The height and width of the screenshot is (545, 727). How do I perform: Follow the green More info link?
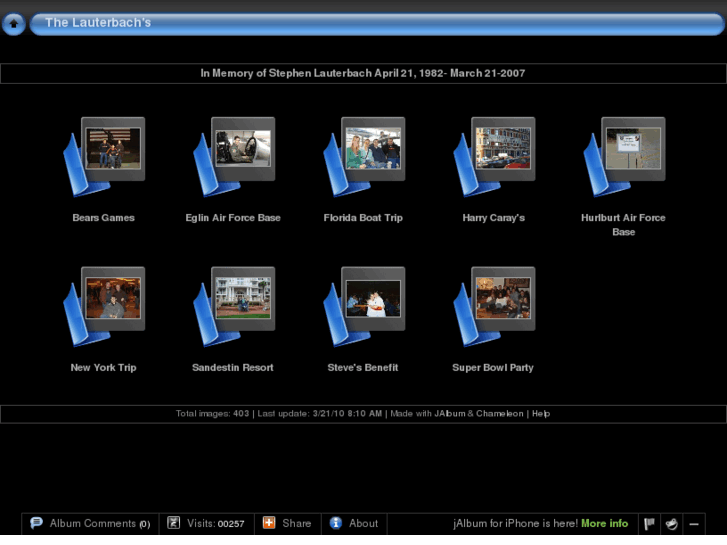click(604, 524)
